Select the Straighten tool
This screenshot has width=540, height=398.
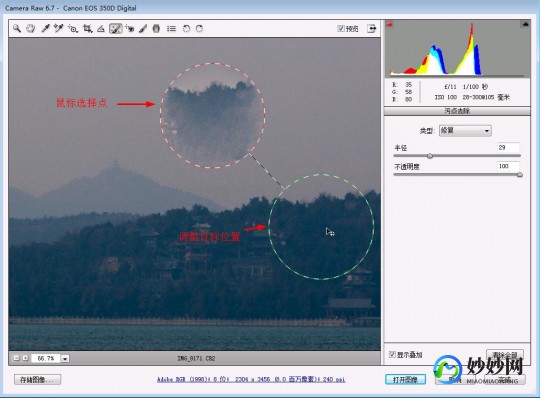point(101,29)
